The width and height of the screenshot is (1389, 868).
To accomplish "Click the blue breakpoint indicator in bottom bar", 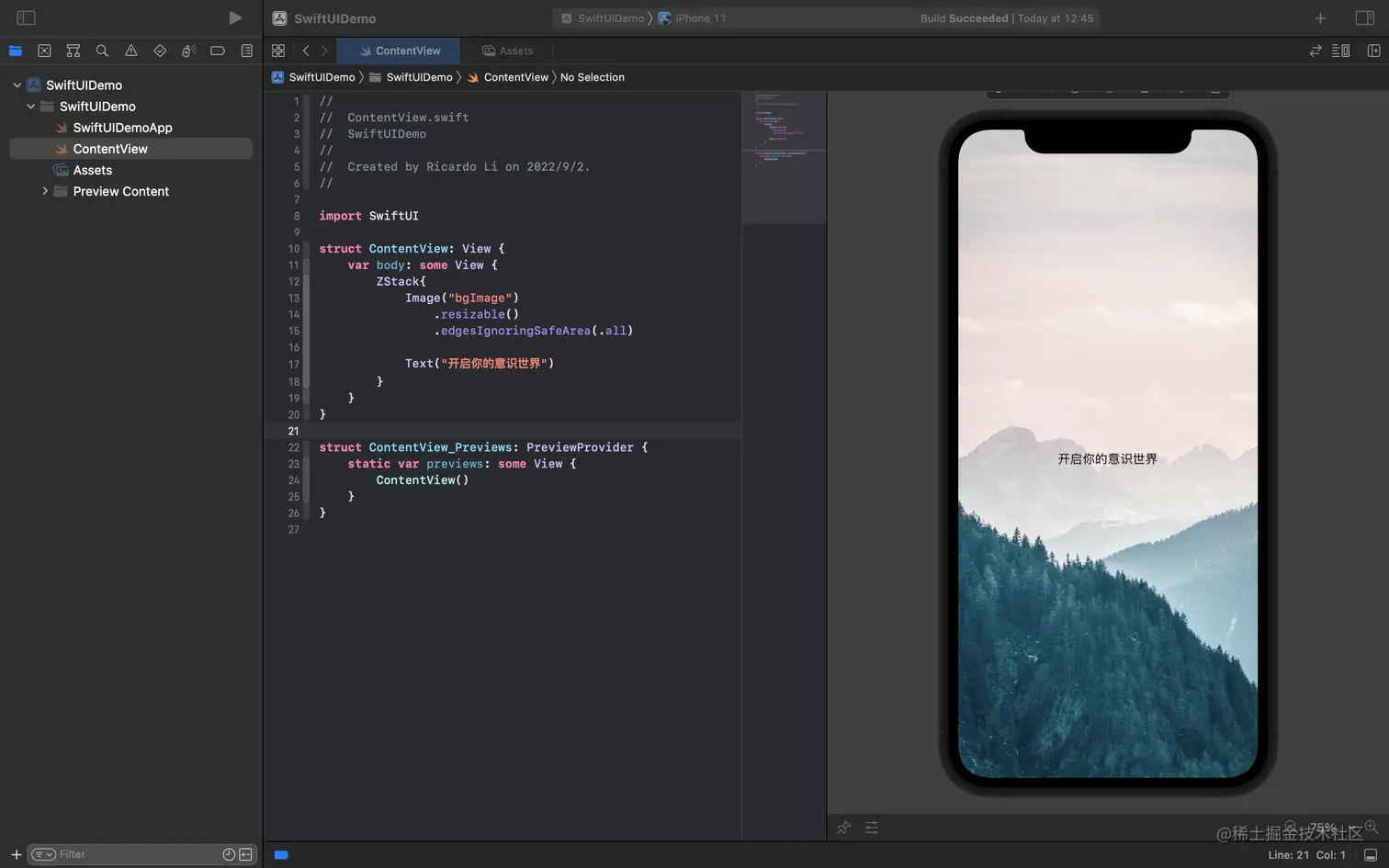I will (x=281, y=854).
